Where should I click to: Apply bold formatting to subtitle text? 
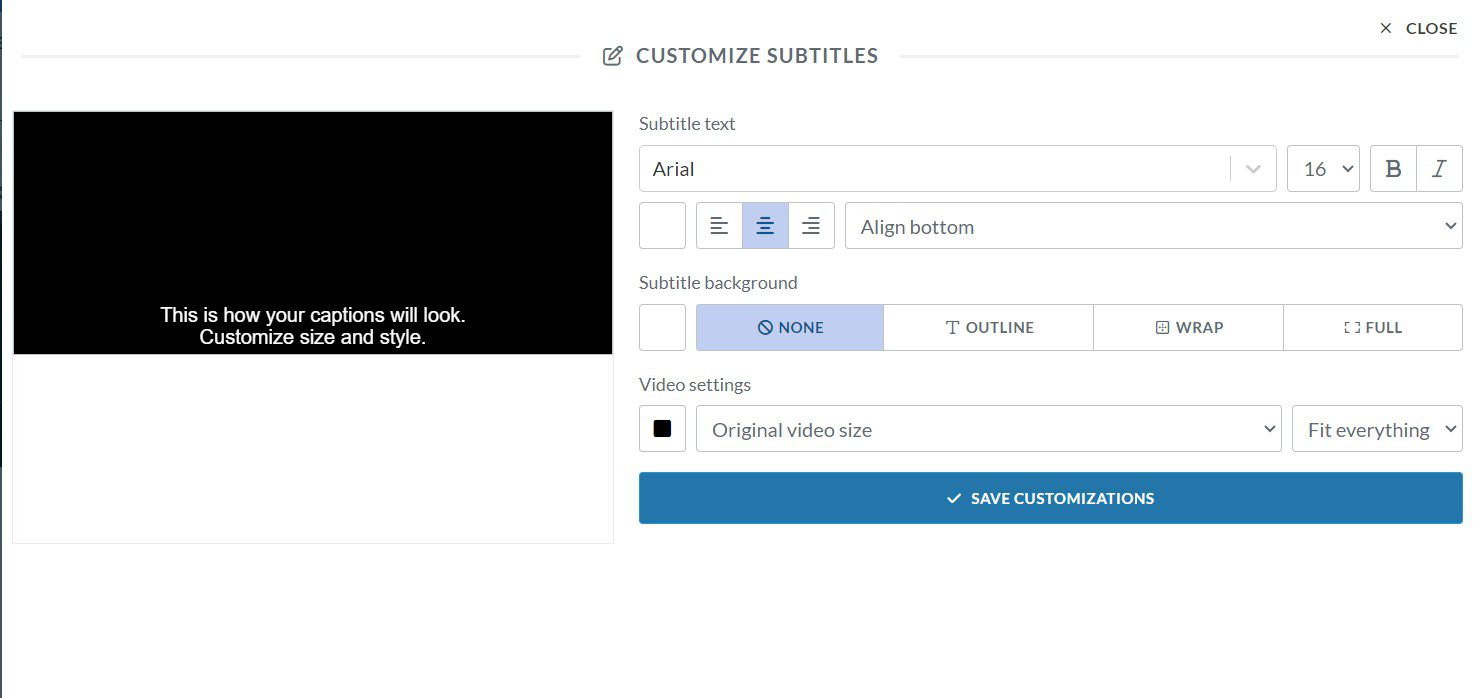[x=1393, y=168]
